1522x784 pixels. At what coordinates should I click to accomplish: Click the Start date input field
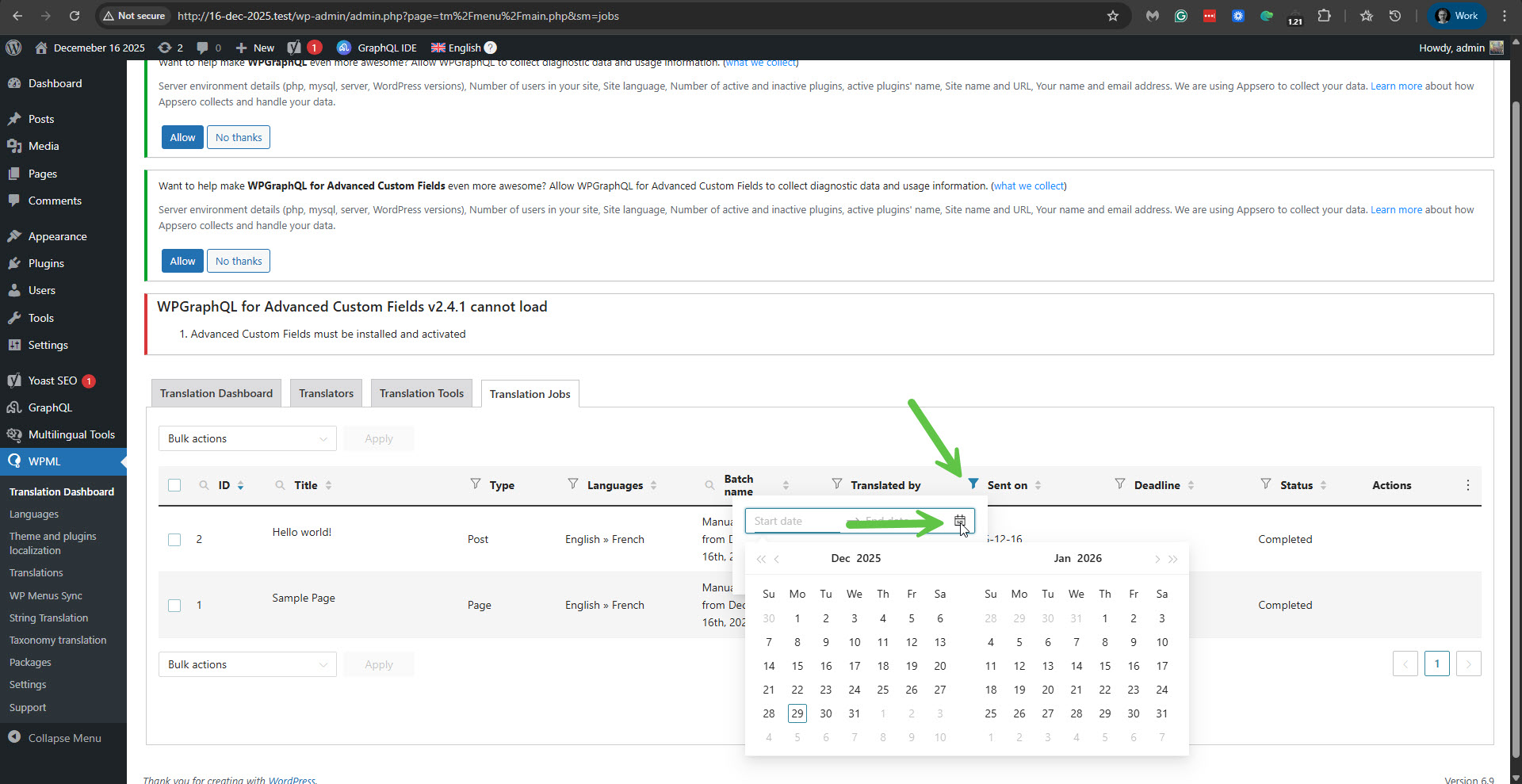click(x=793, y=521)
